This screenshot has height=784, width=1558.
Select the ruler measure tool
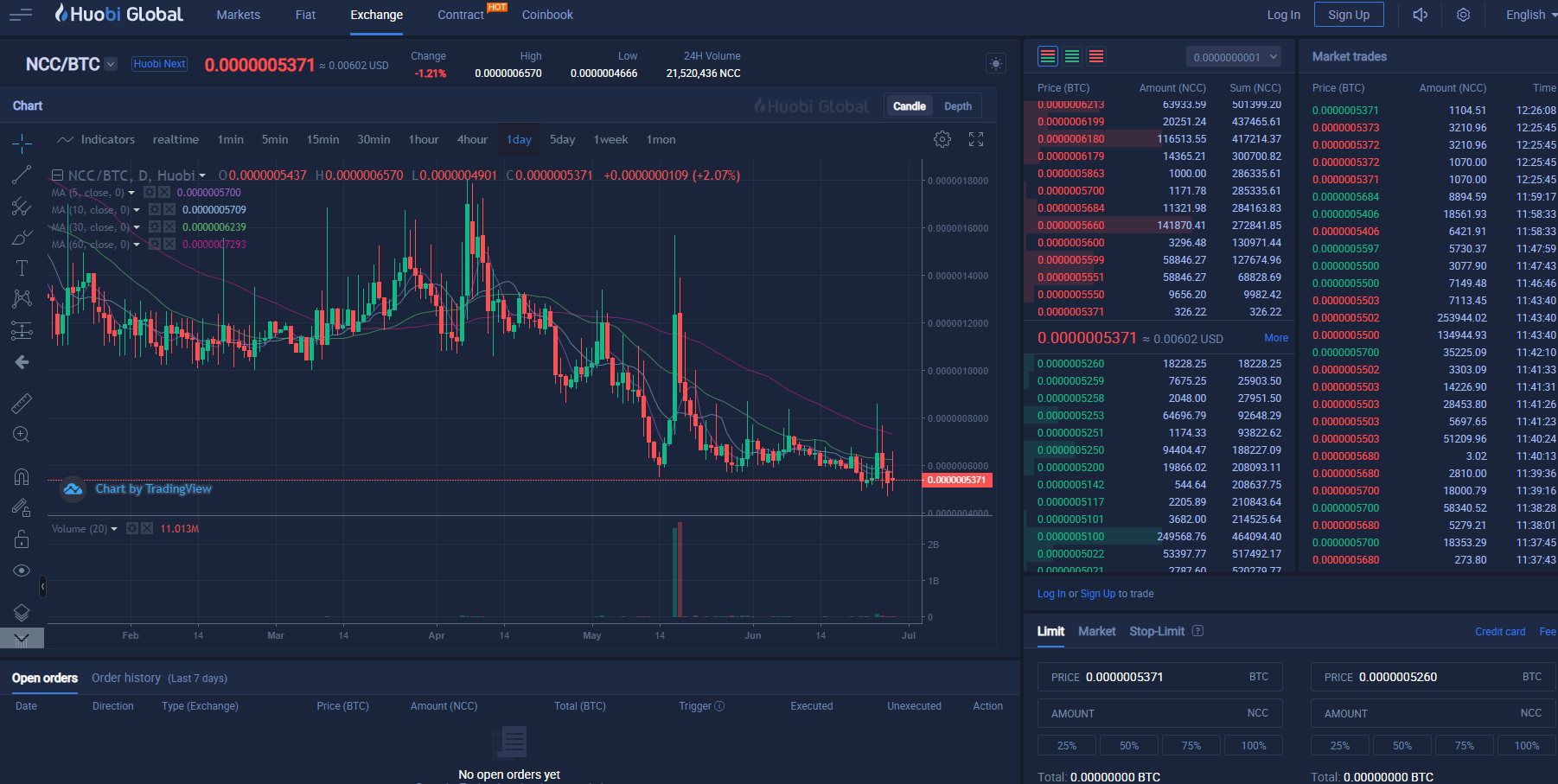click(x=22, y=403)
